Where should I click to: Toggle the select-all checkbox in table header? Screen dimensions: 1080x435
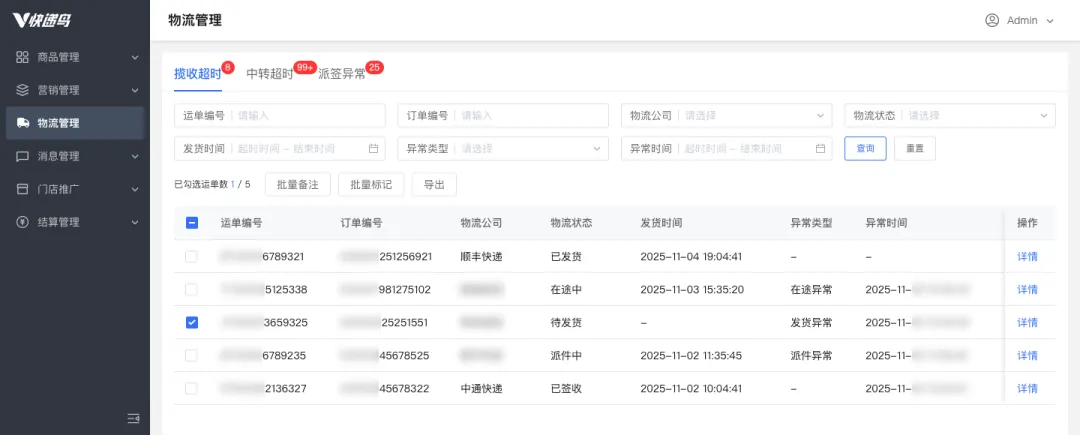(x=192, y=223)
